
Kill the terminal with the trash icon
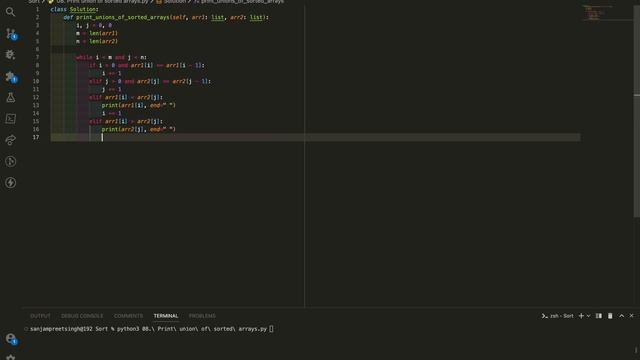click(x=610, y=316)
